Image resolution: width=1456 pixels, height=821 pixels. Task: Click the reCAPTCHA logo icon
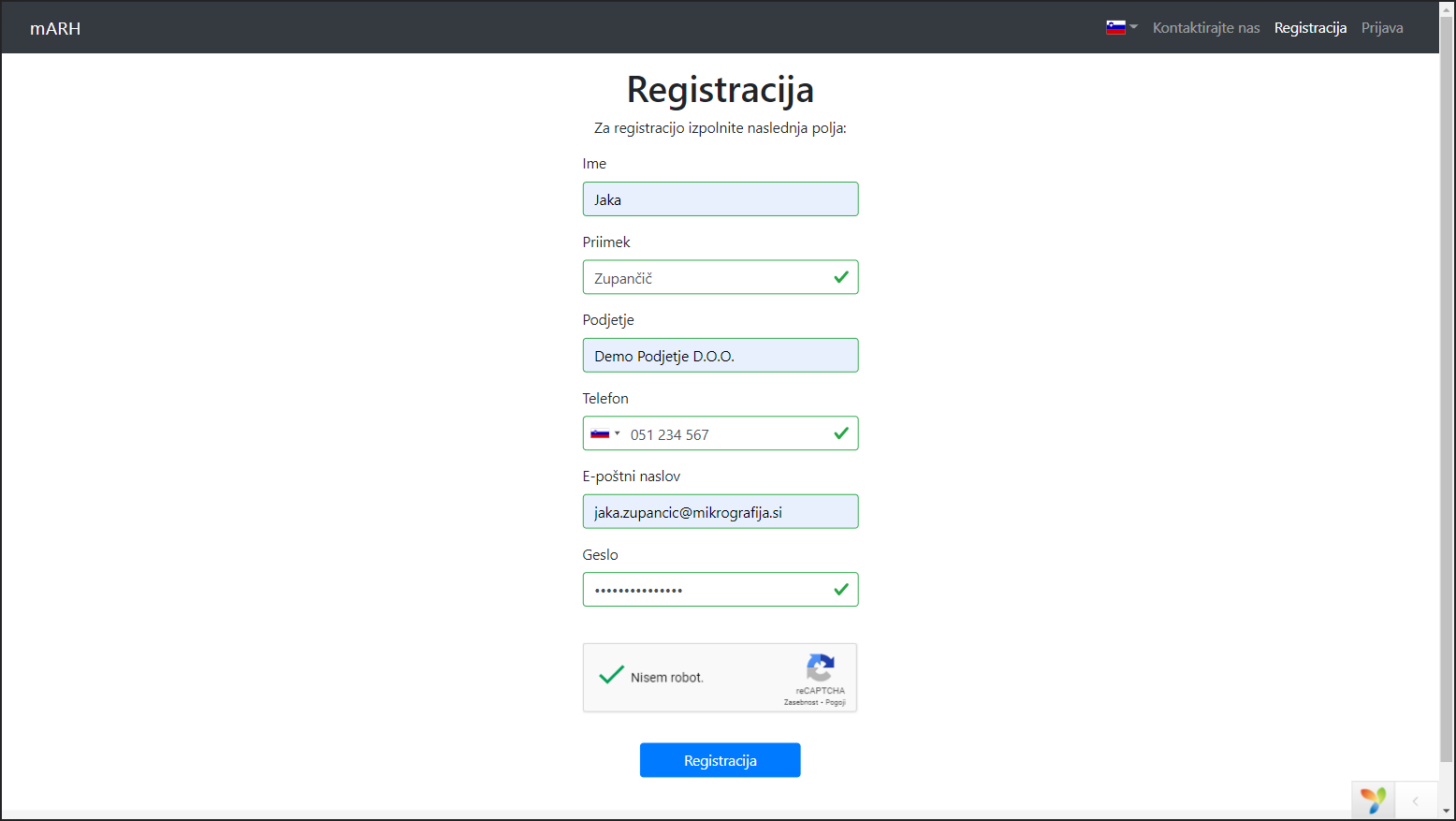[820, 667]
